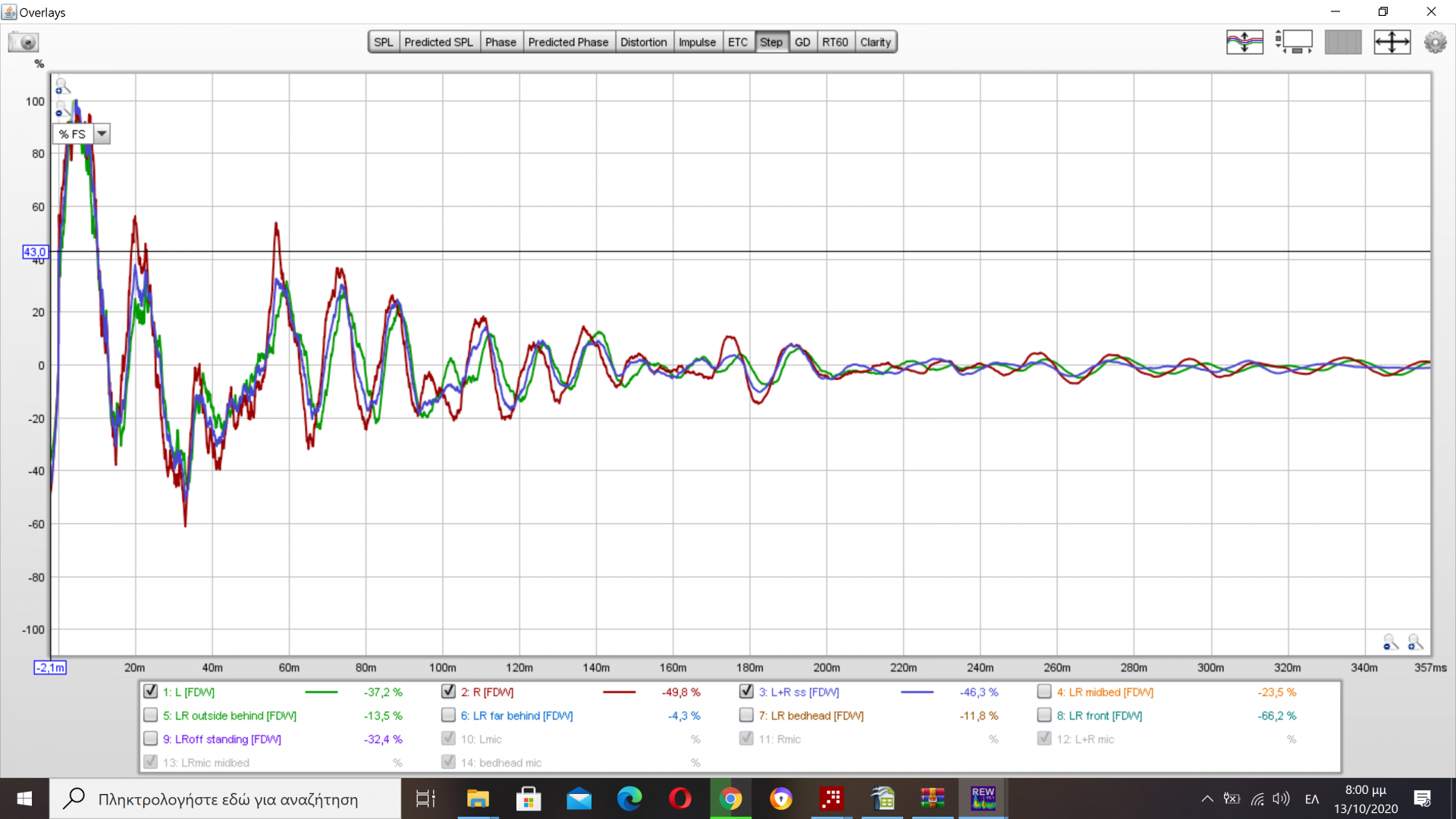Open notification center icon
This screenshot has height=819, width=1456.
[1423, 799]
